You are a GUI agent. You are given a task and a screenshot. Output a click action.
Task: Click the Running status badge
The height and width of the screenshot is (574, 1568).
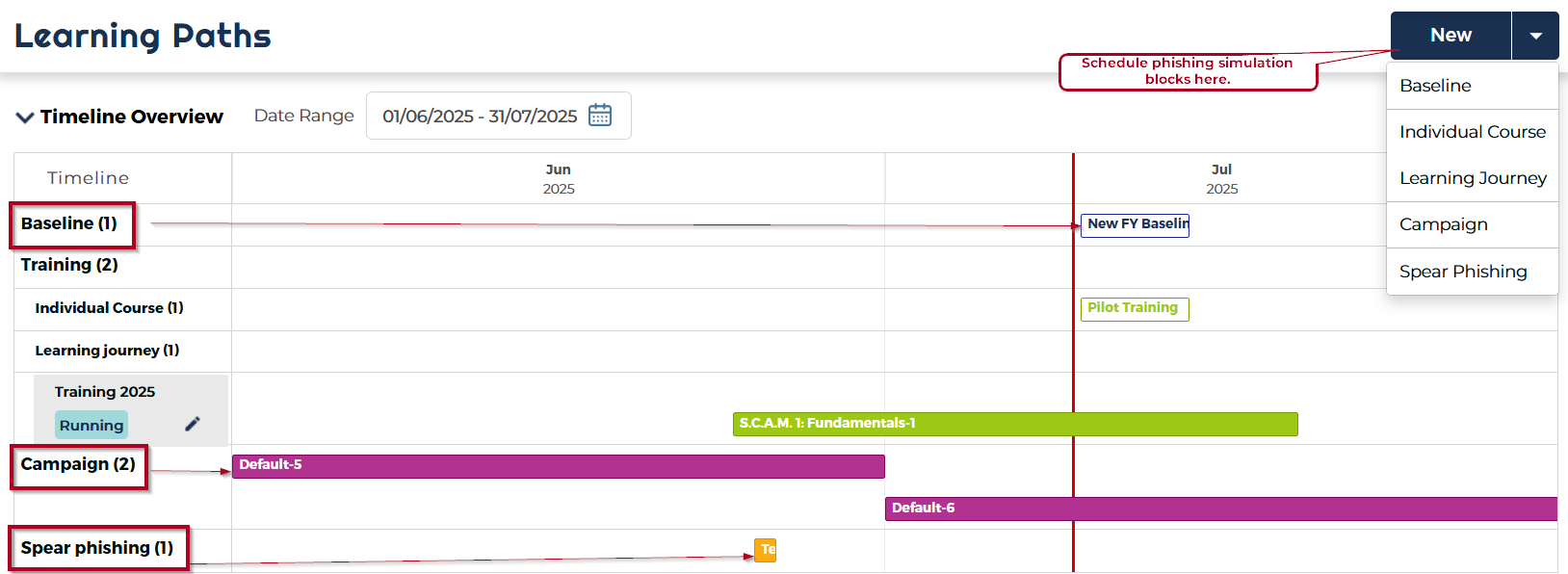(91, 425)
